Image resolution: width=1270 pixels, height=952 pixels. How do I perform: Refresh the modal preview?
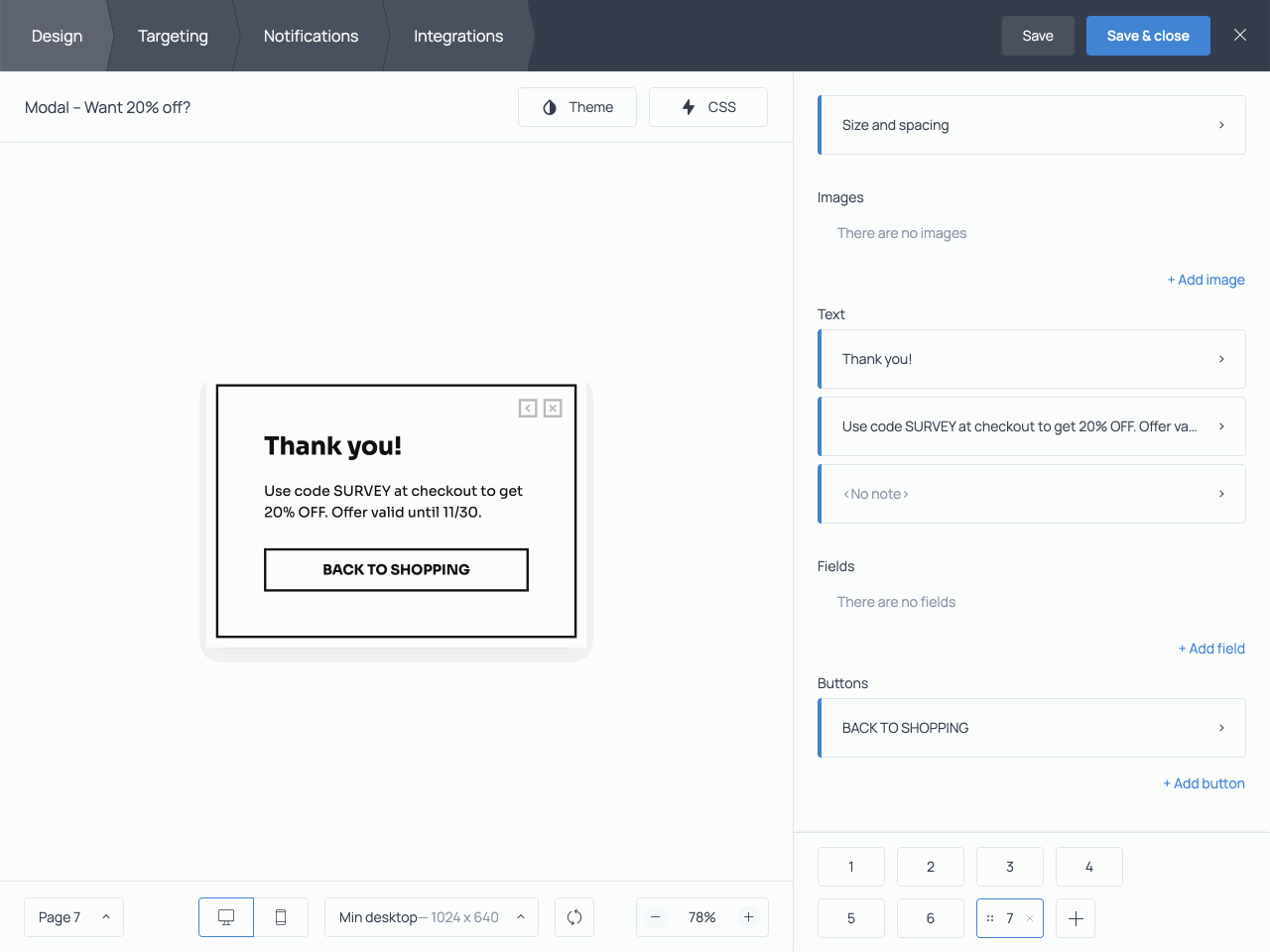pos(573,917)
